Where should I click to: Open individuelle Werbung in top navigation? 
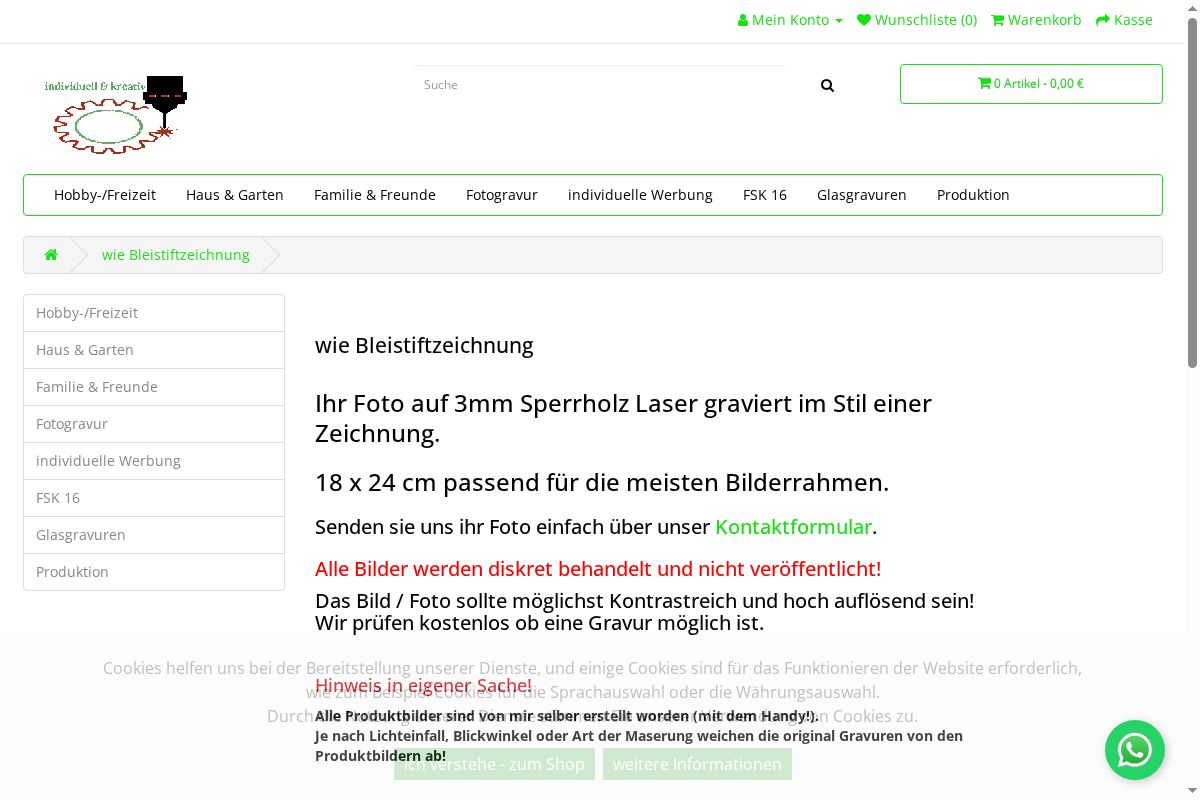click(640, 195)
